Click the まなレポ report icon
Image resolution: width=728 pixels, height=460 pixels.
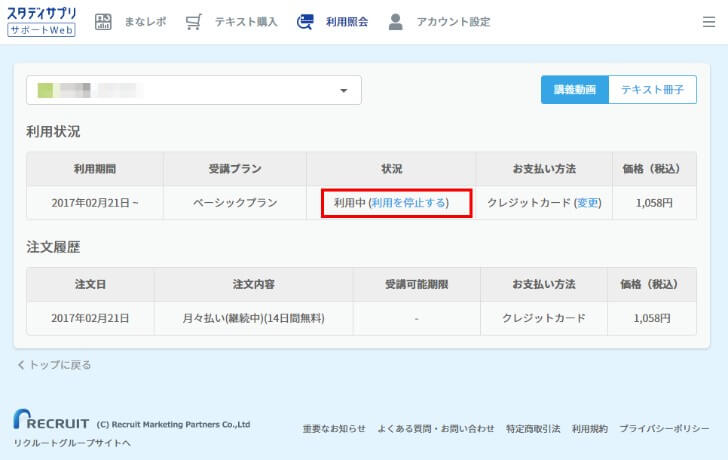tap(103, 22)
